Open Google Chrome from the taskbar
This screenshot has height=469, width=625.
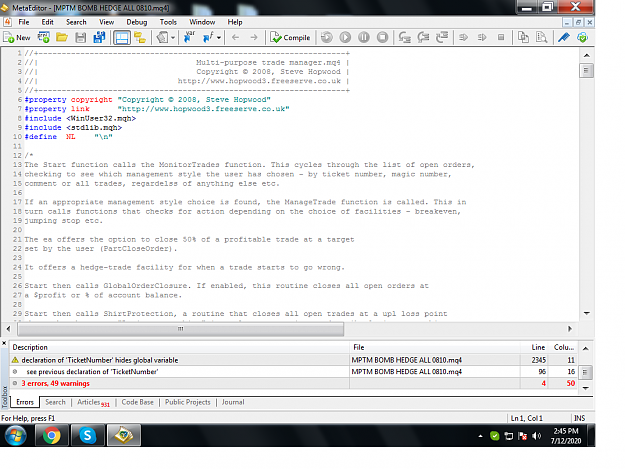[51, 436]
